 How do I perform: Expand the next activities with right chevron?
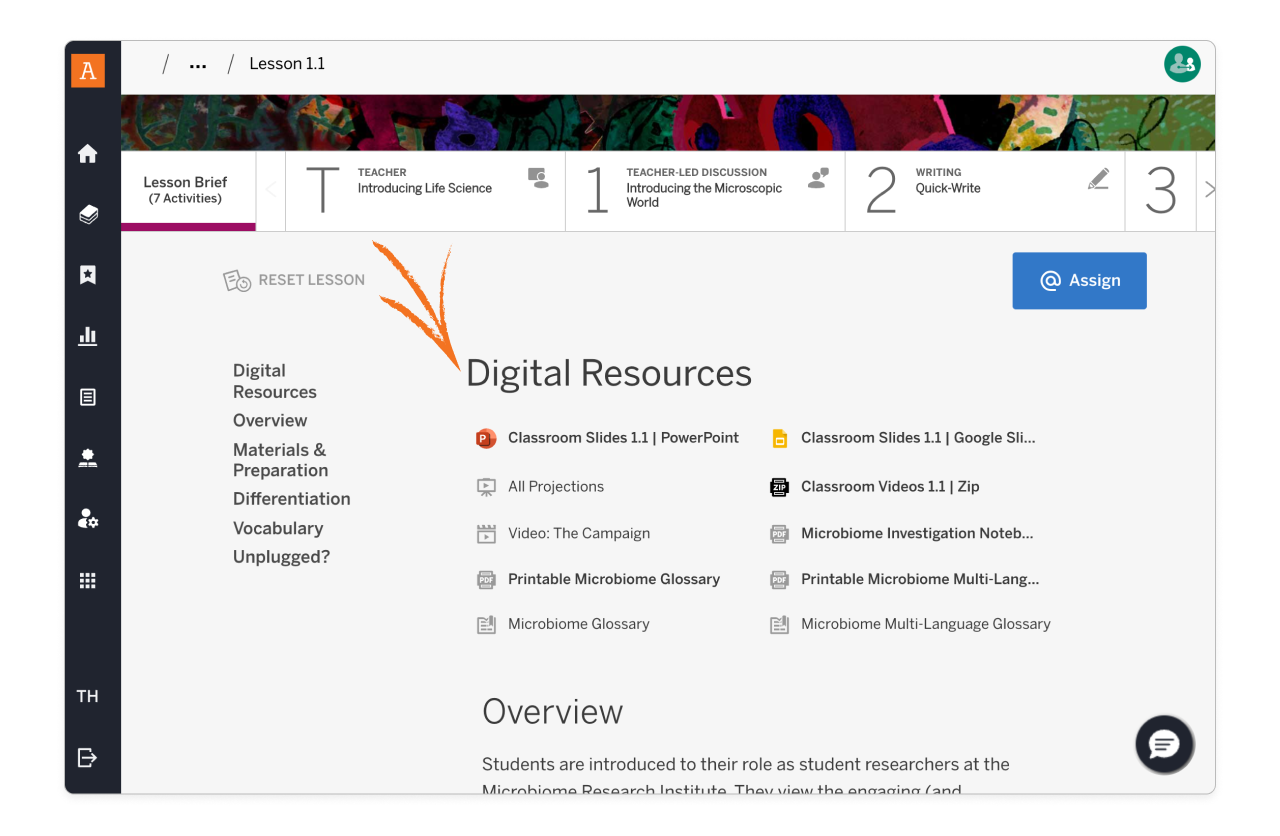point(1210,189)
